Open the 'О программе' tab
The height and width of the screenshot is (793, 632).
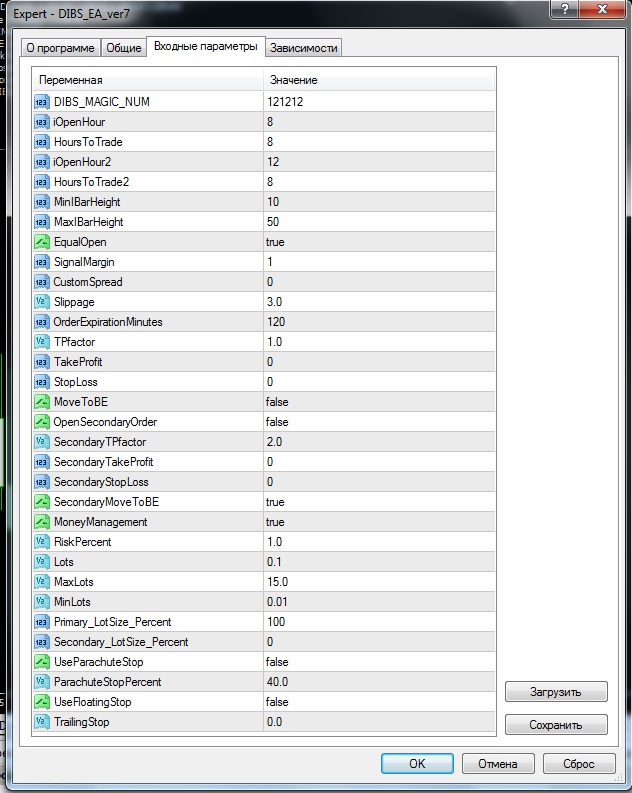click(x=60, y=48)
